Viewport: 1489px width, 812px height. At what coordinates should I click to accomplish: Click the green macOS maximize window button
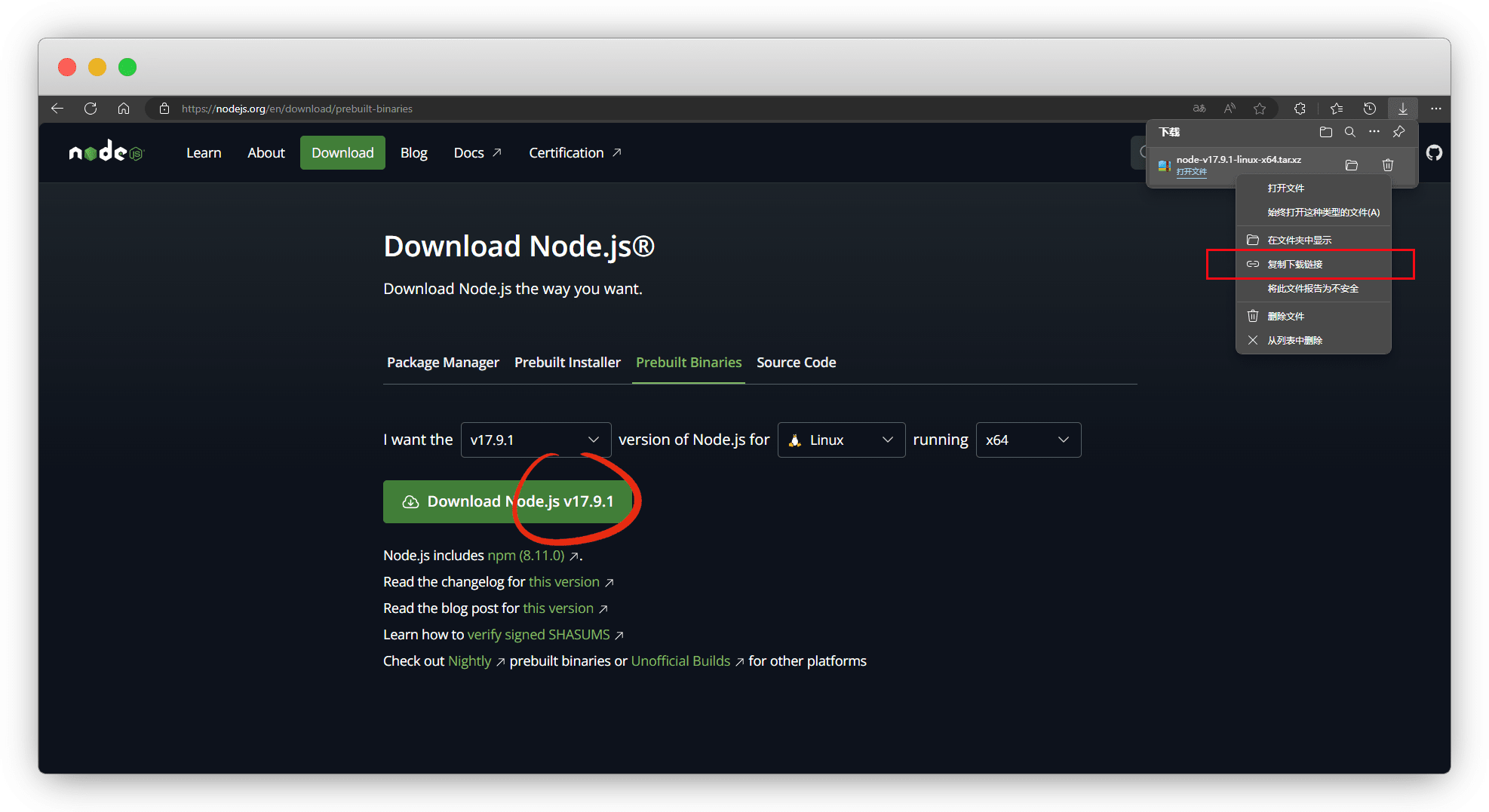click(x=127, y=67)
